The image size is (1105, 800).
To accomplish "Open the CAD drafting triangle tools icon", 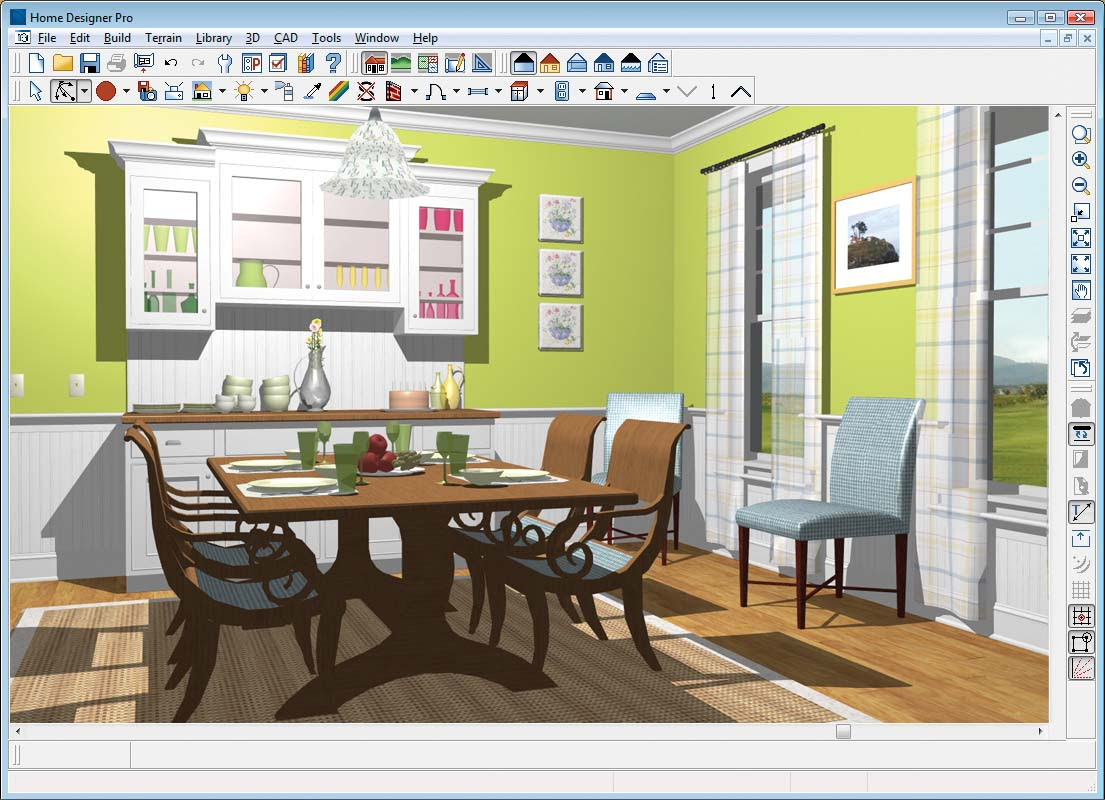I will 482,64.
